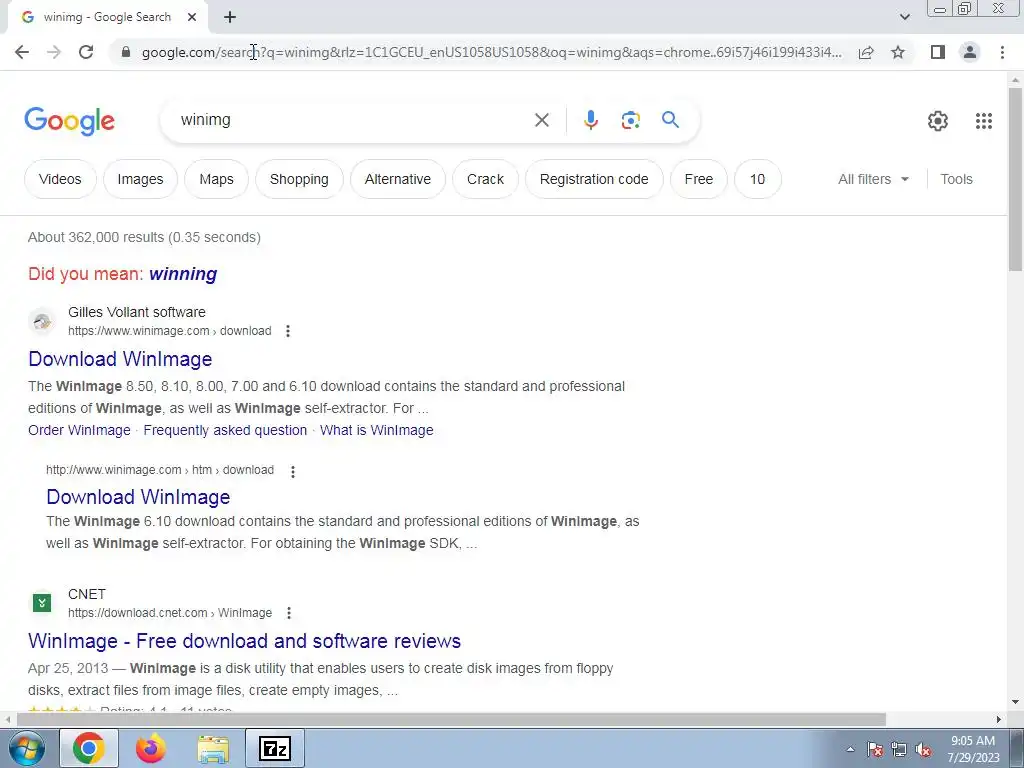Click the scroll down arrow
The image size is (1024, 768).
click(1016, 703)
